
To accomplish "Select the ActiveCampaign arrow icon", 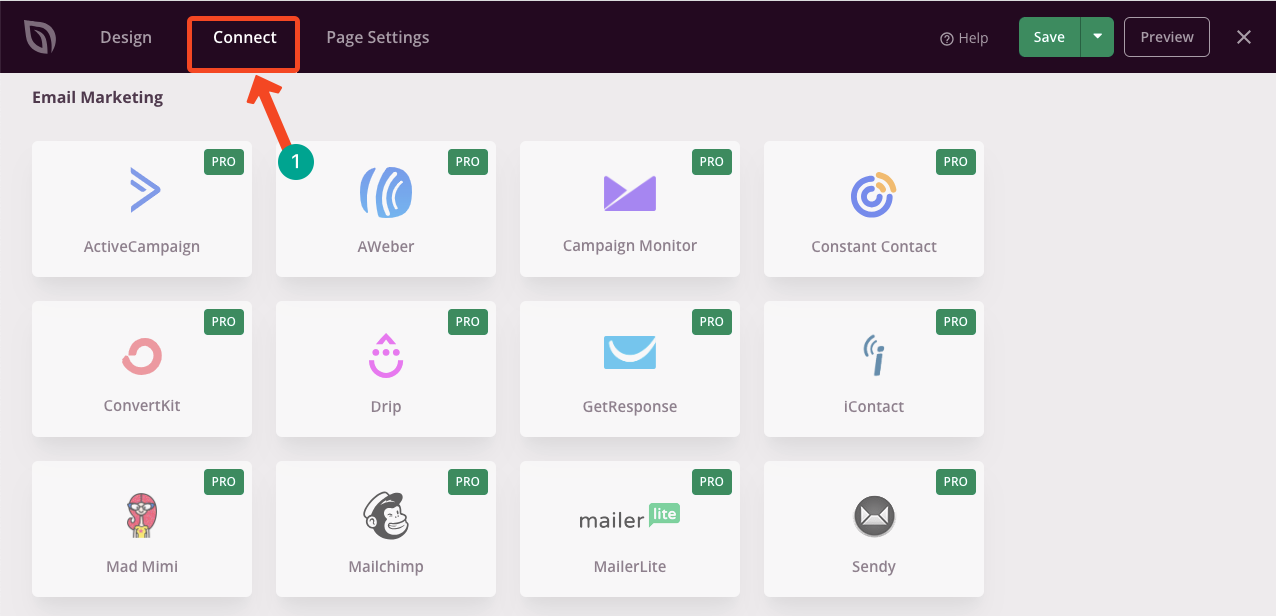I will pos(145,190).
